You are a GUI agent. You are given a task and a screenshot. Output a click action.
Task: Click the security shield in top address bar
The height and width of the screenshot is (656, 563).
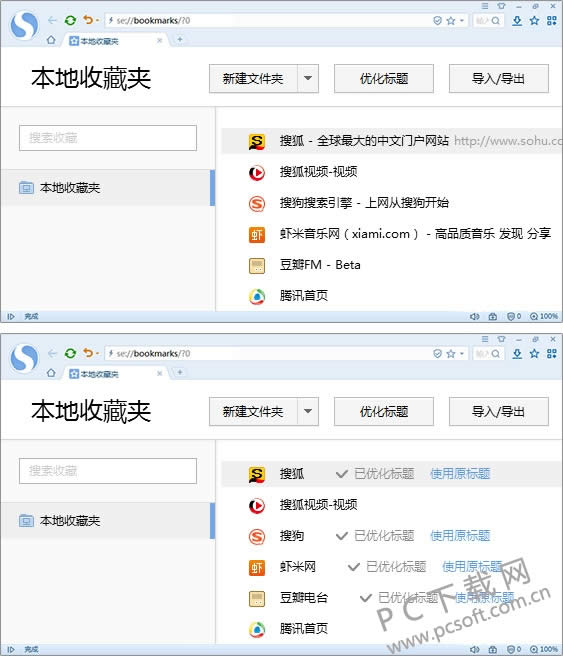point(437,20)
